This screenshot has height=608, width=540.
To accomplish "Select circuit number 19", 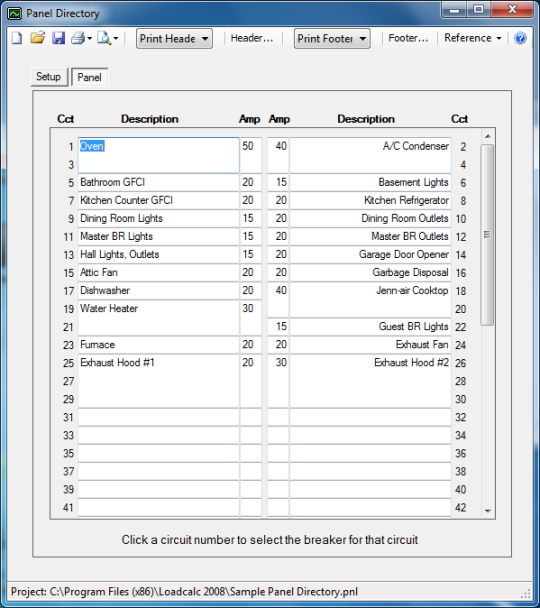I will pyautogui.click(x=69, y=309).
